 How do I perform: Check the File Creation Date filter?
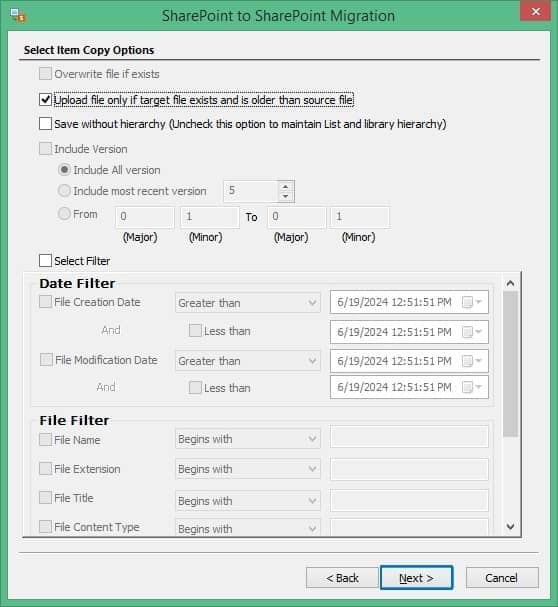coord(45,302)
